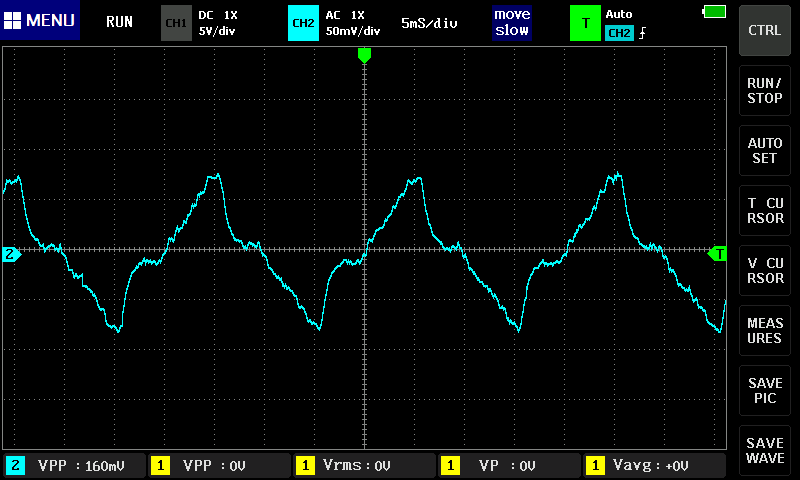
Task: Click SAVE PIC to capture screen
Action: pos(765,391)
